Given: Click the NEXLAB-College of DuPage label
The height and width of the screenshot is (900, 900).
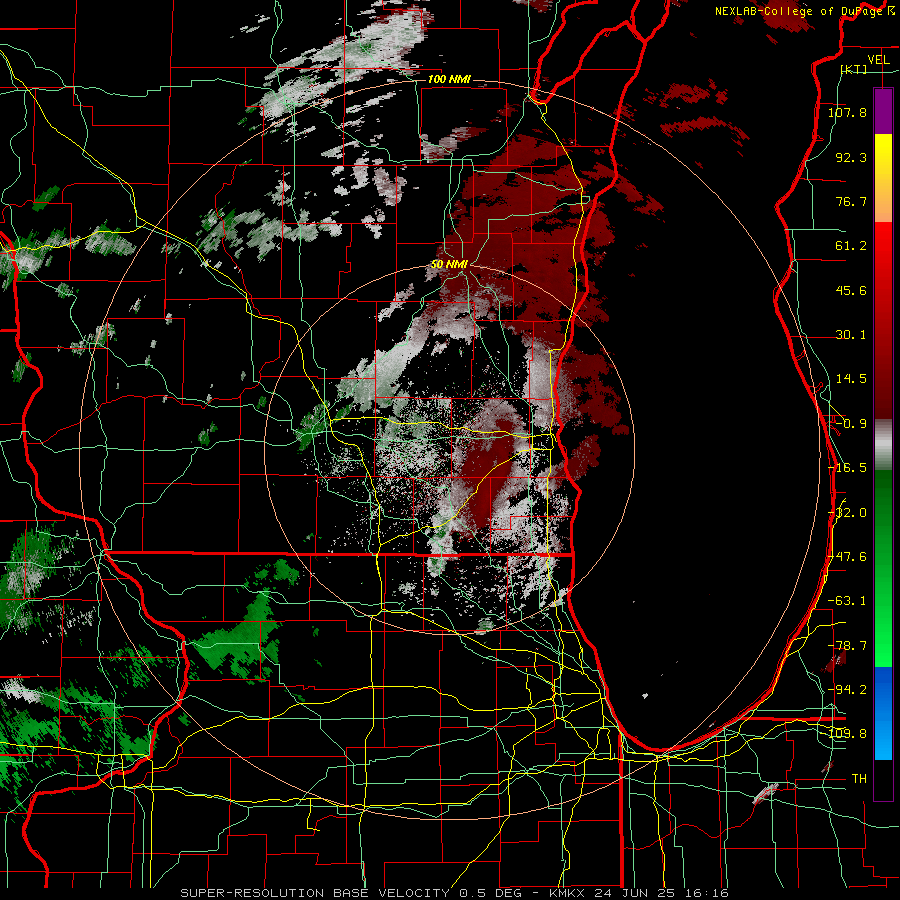Looking at the screenshot, I should 800,11.
